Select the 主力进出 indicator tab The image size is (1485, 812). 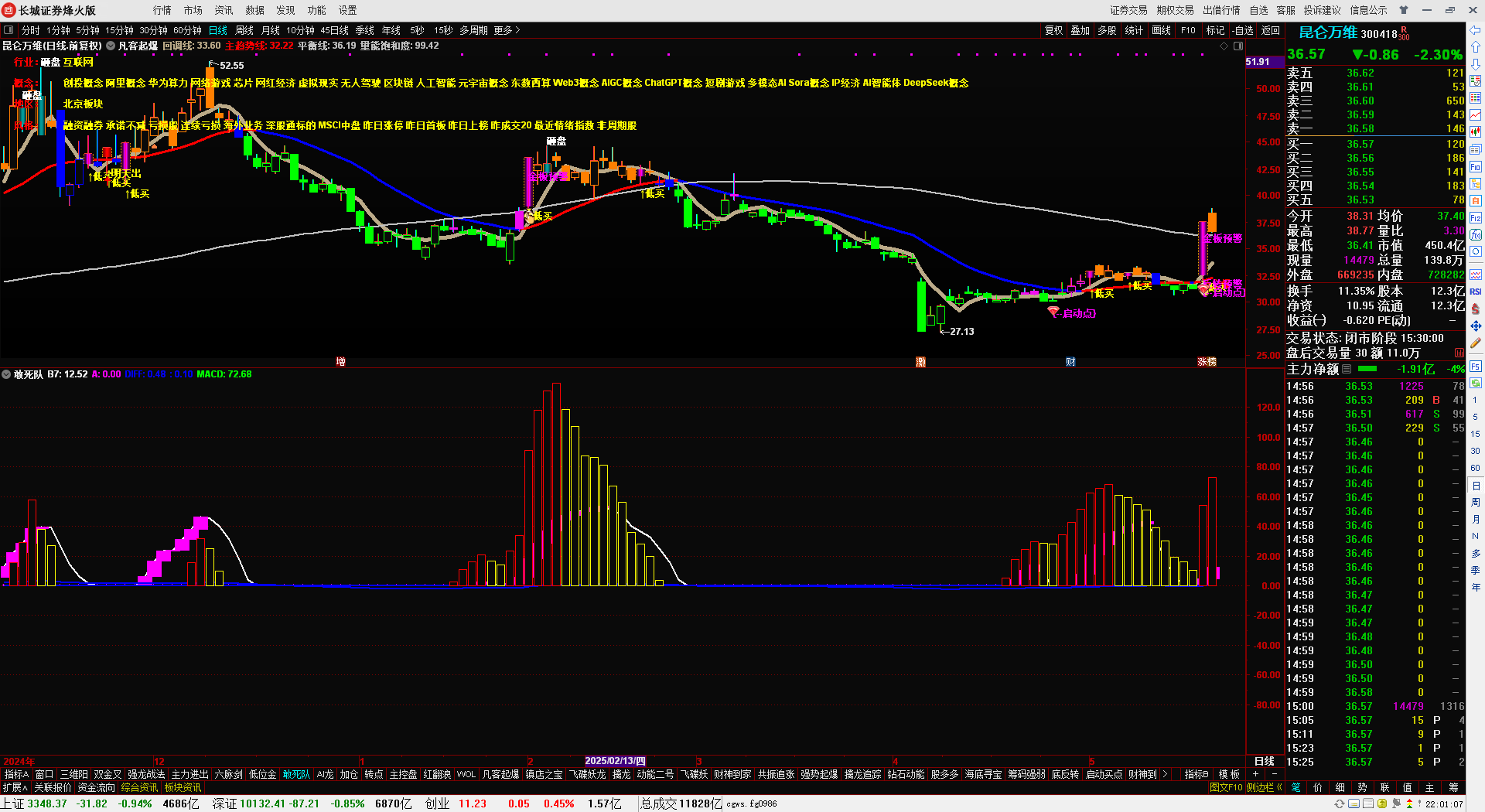coord(189,774)
